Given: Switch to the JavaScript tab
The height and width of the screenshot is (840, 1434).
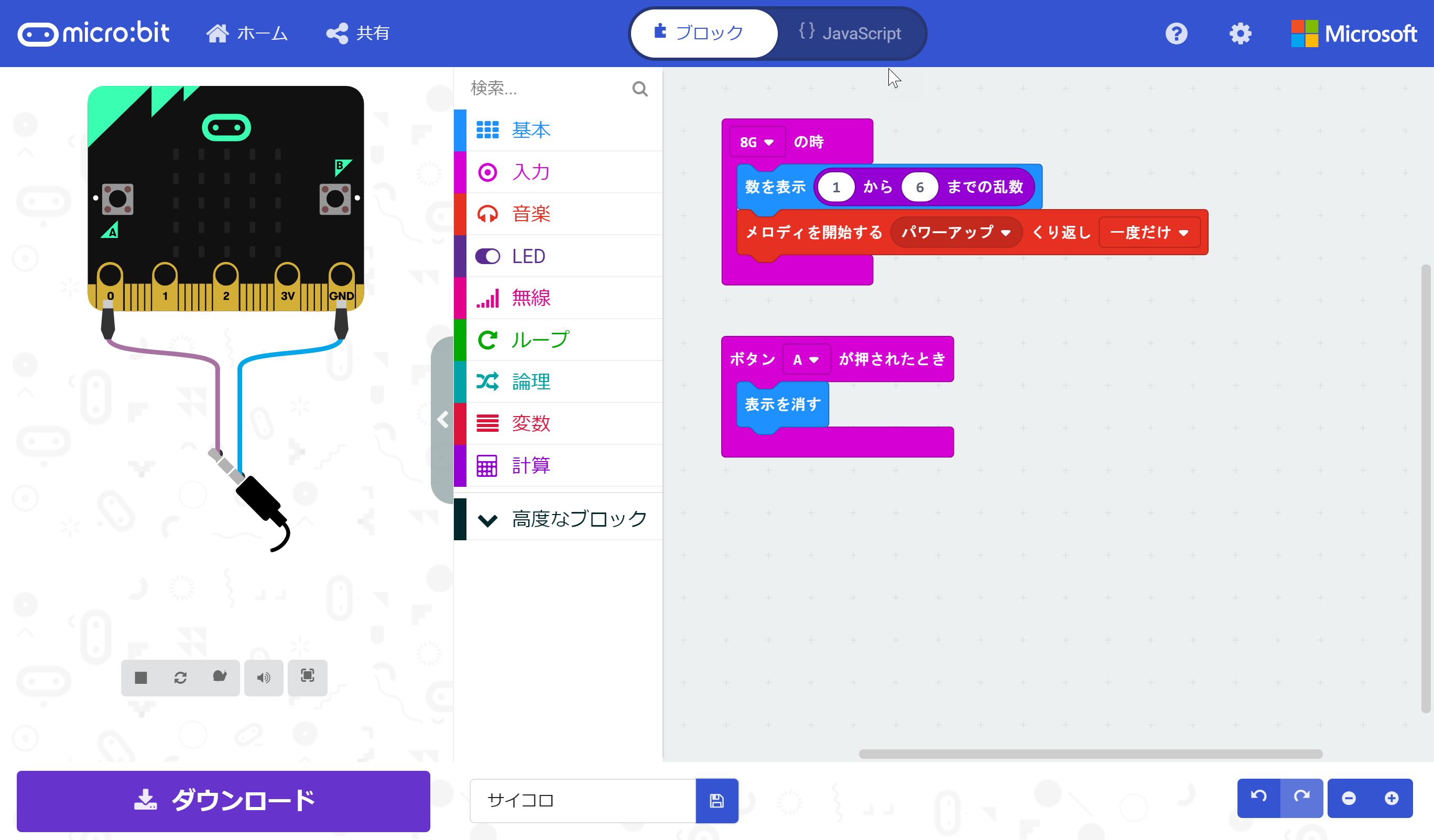Looking at the screenshot, I should click(851, 33).
